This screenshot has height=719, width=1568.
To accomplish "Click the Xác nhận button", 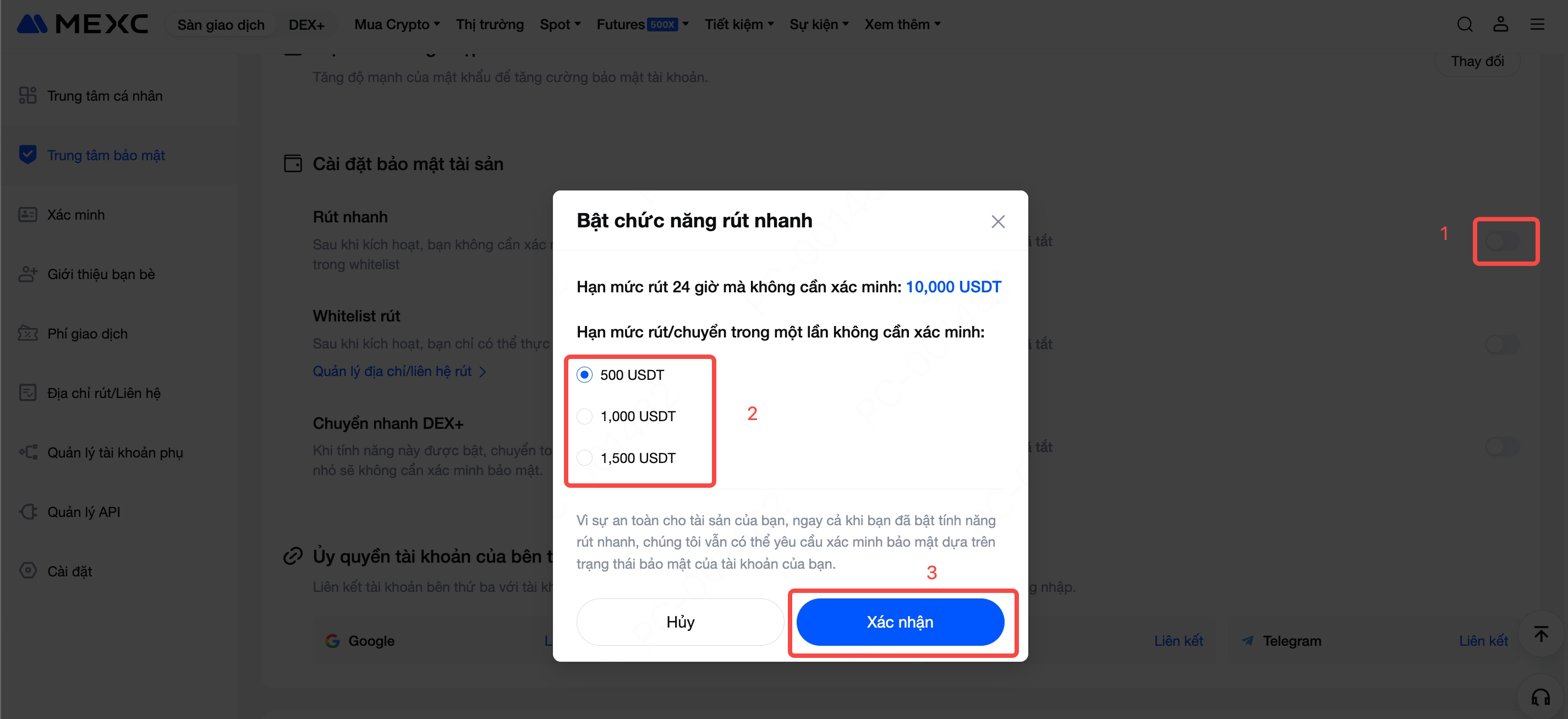I will tap(900, 622).
